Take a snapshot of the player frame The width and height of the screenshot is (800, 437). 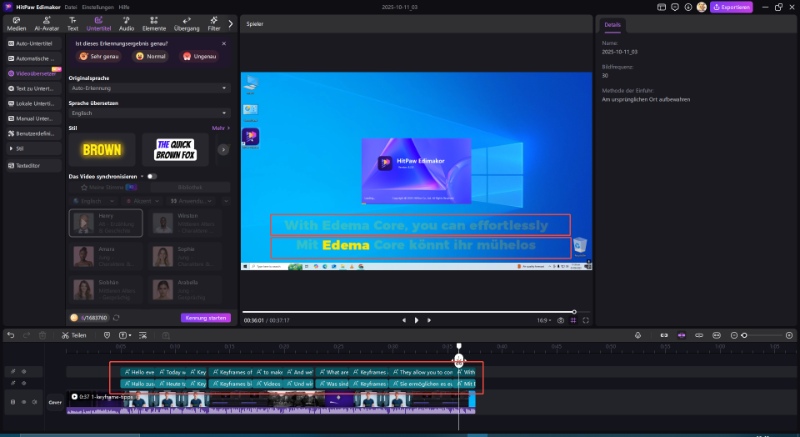tap(561, 320)
